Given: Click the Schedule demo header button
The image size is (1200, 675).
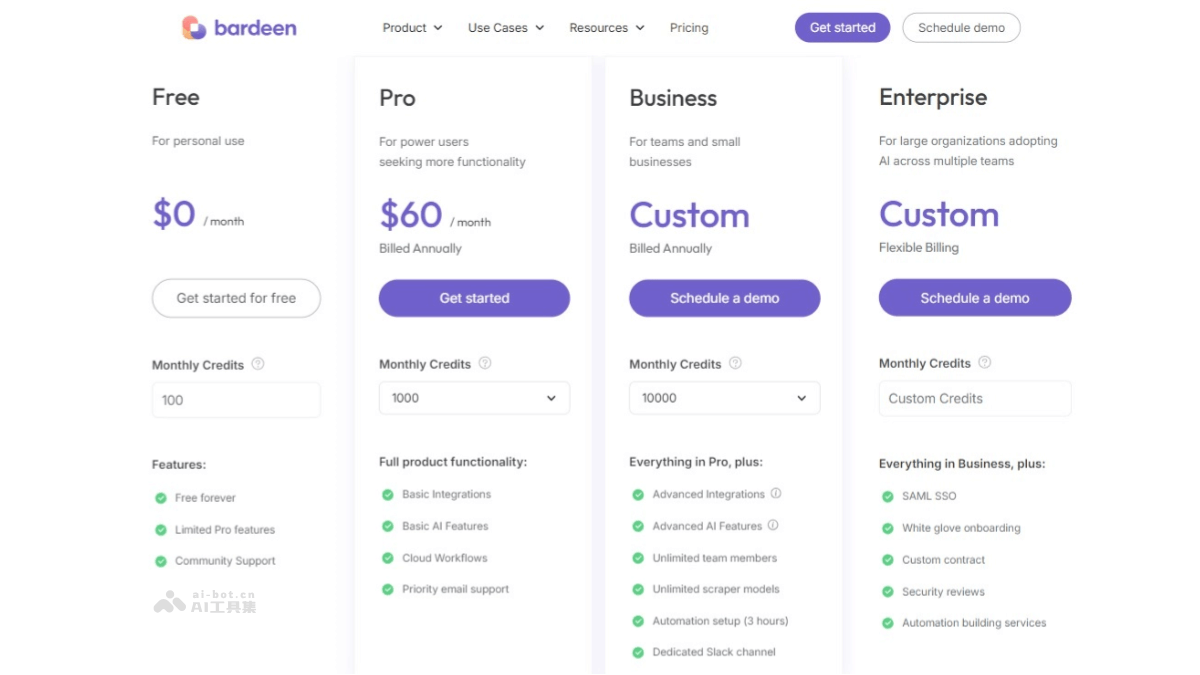Looking at the screenshot, I should (961, 28).
